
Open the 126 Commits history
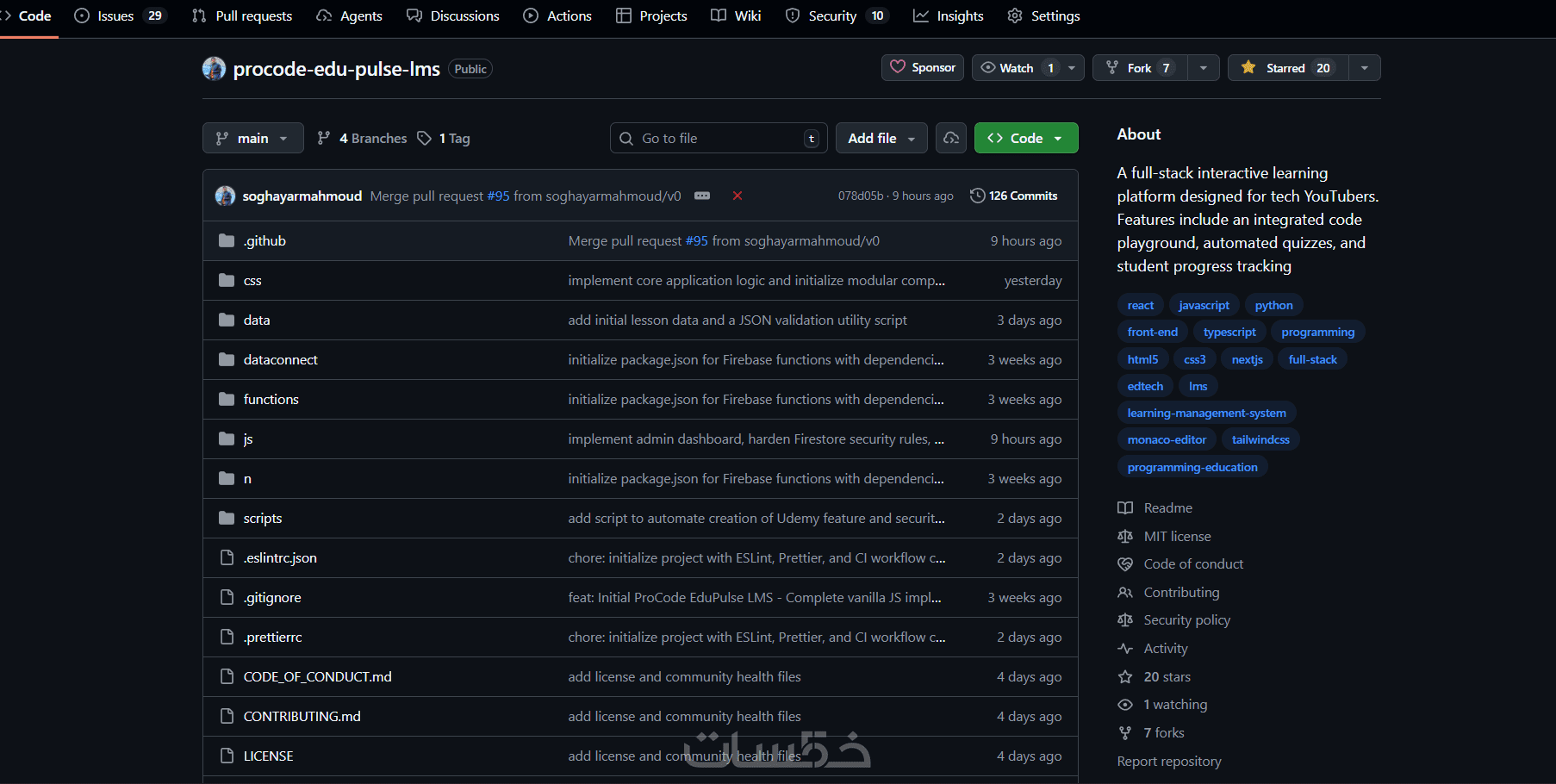pos(1013,196)
